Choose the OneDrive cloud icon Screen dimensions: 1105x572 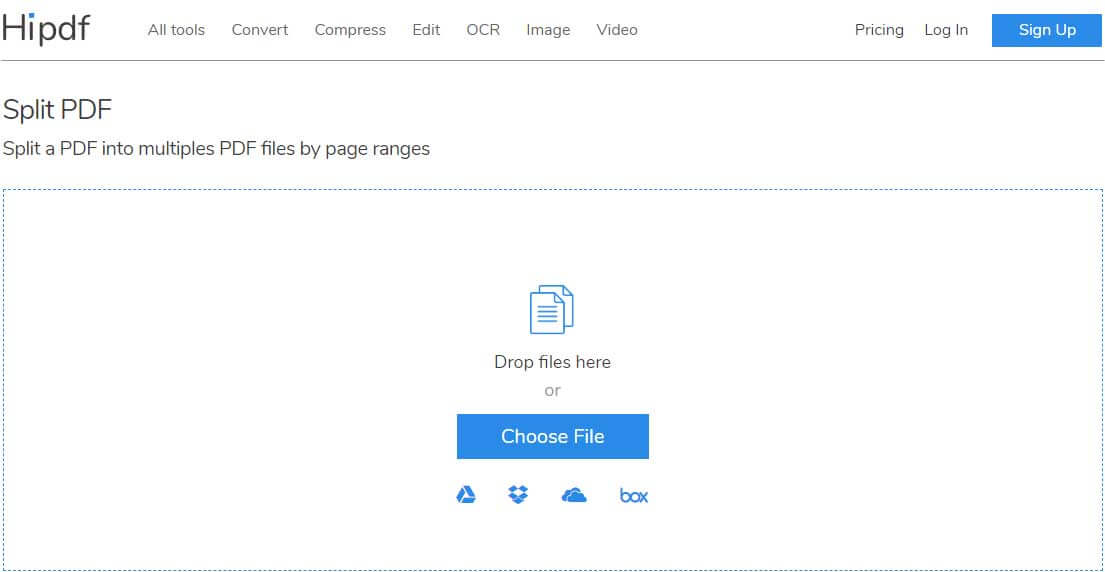[x=574, y=495]
